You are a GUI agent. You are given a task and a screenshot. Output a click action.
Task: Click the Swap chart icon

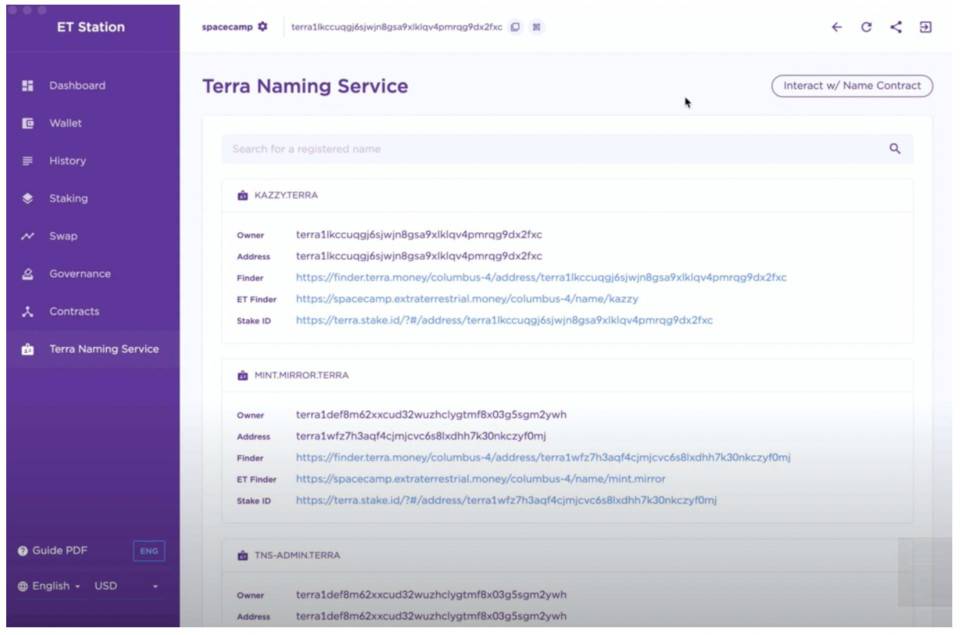28,236
